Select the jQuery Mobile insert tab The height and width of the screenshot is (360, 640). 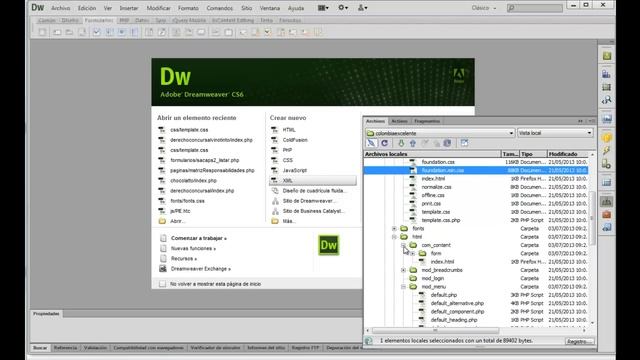coord(189,20)
